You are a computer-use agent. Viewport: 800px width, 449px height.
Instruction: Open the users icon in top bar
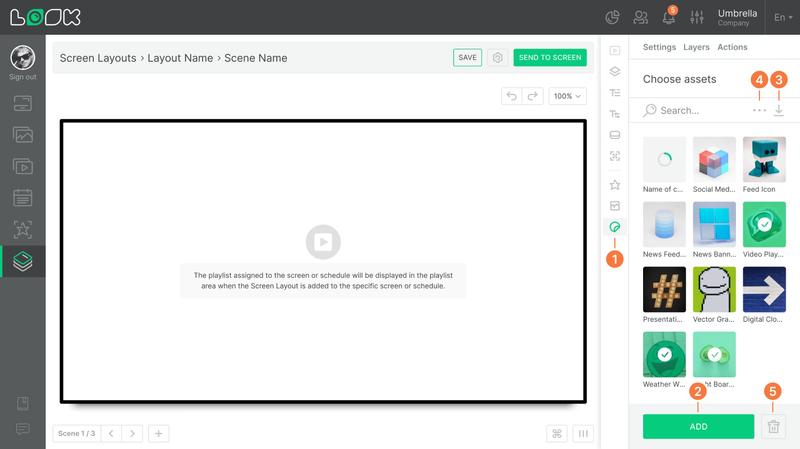[640, 17]
